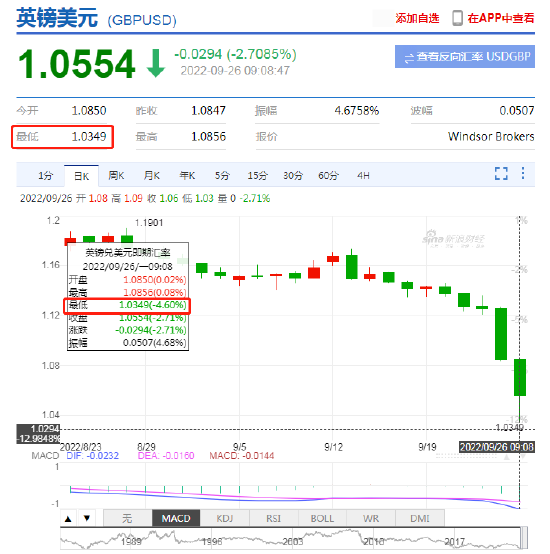Switch to the 60分 chart tab
Image resolution: width=550 pixels, height=554 pixels.
pyautogui.click(x=328, y=176)
